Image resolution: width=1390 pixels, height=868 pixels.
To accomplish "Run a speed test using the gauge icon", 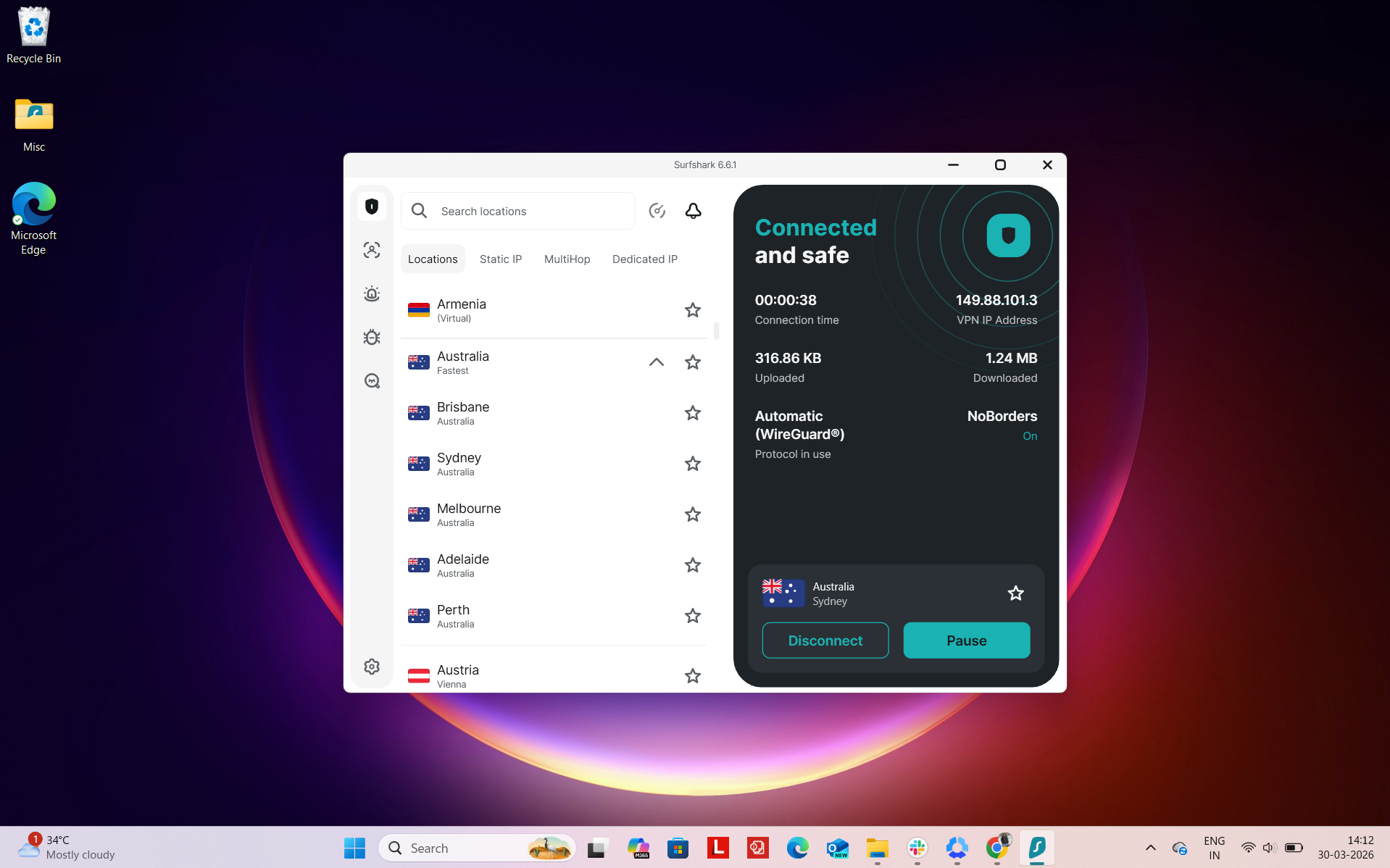I will pyautogui.click(x=657, y=211).
